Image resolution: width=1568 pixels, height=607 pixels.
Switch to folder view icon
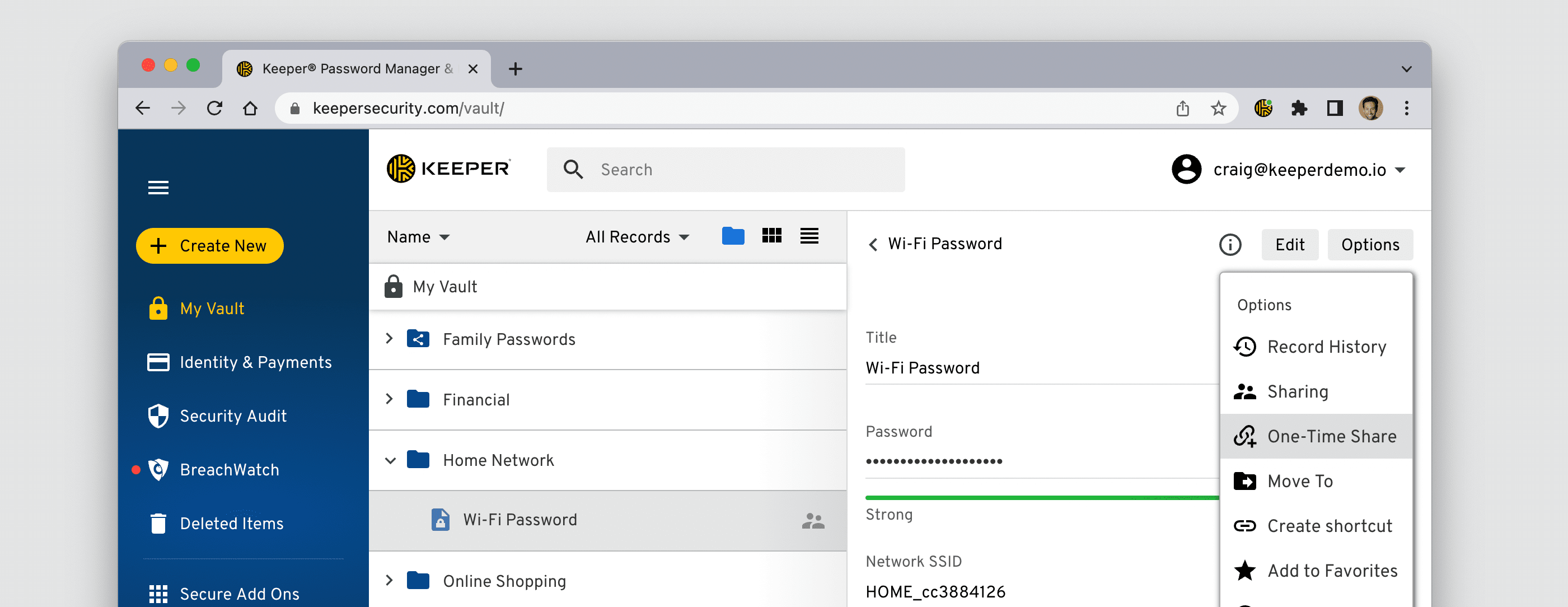[x=733, y=236]
